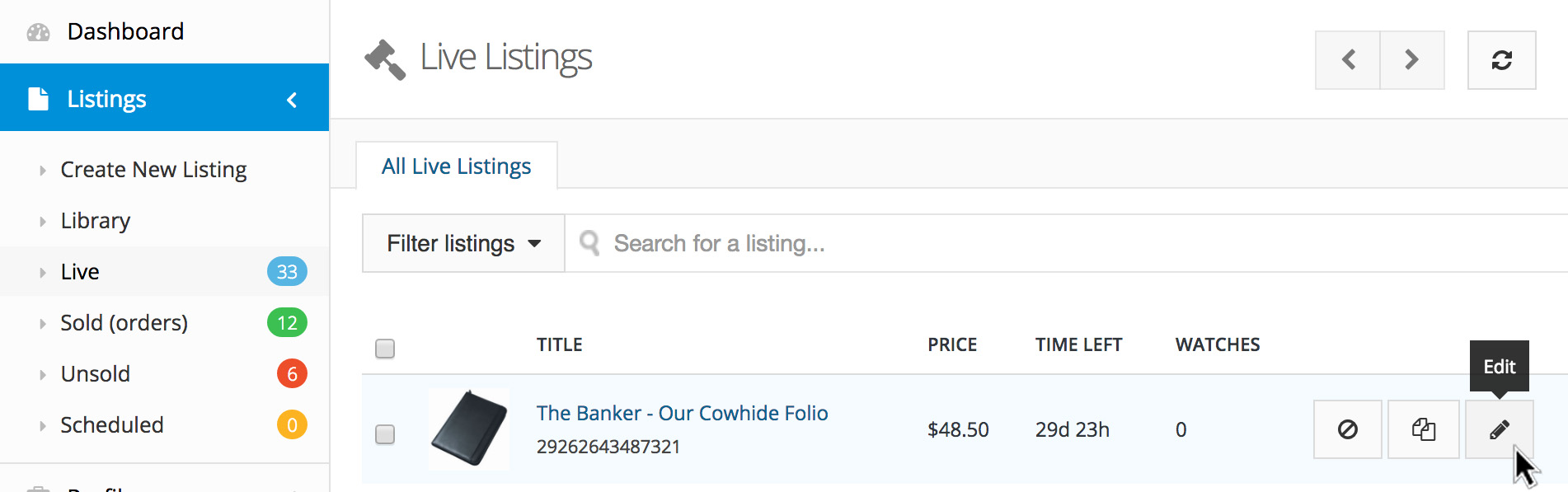Screen dimensions: 1568x492
Task: Expand the Create New Listing item
Action: pyautogui.click(x=153, y=170)
